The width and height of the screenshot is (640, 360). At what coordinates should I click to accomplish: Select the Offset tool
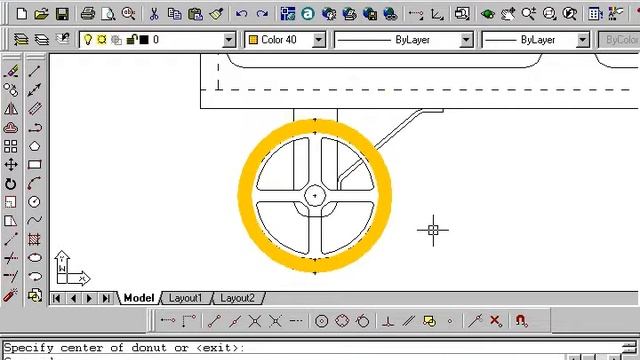(11, 127)
